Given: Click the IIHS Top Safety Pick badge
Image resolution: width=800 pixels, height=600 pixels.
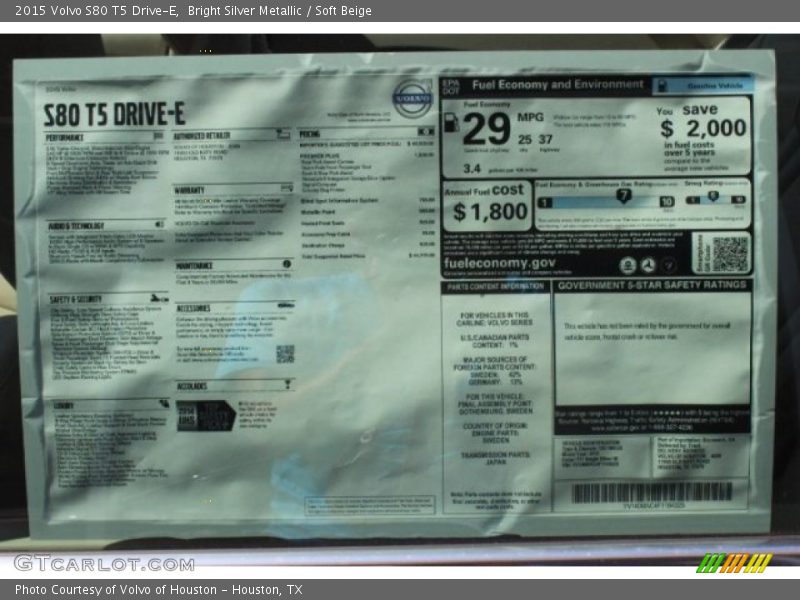Looking at the screenshot, I should 206,415.
